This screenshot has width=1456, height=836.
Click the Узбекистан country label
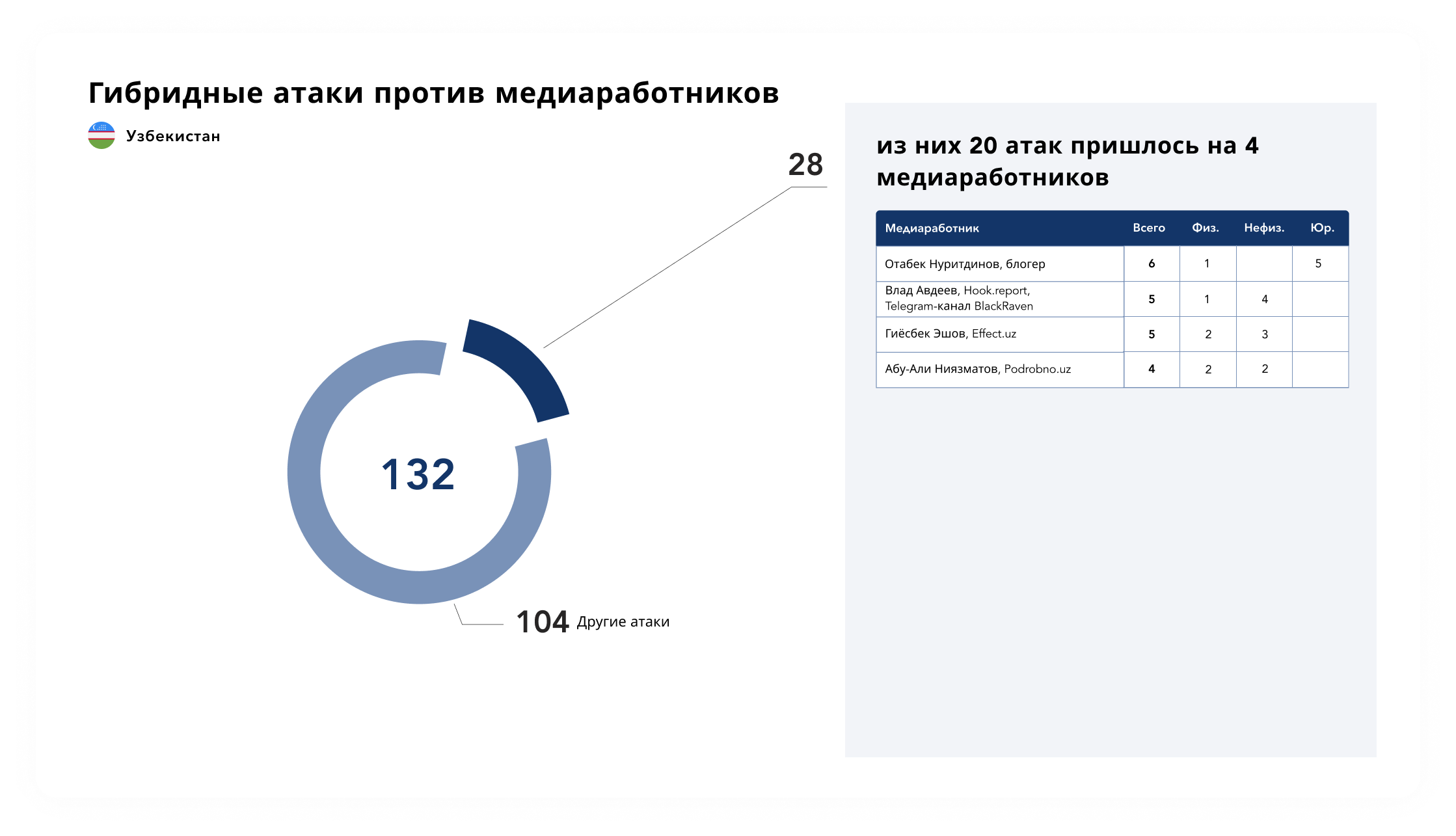173,136
